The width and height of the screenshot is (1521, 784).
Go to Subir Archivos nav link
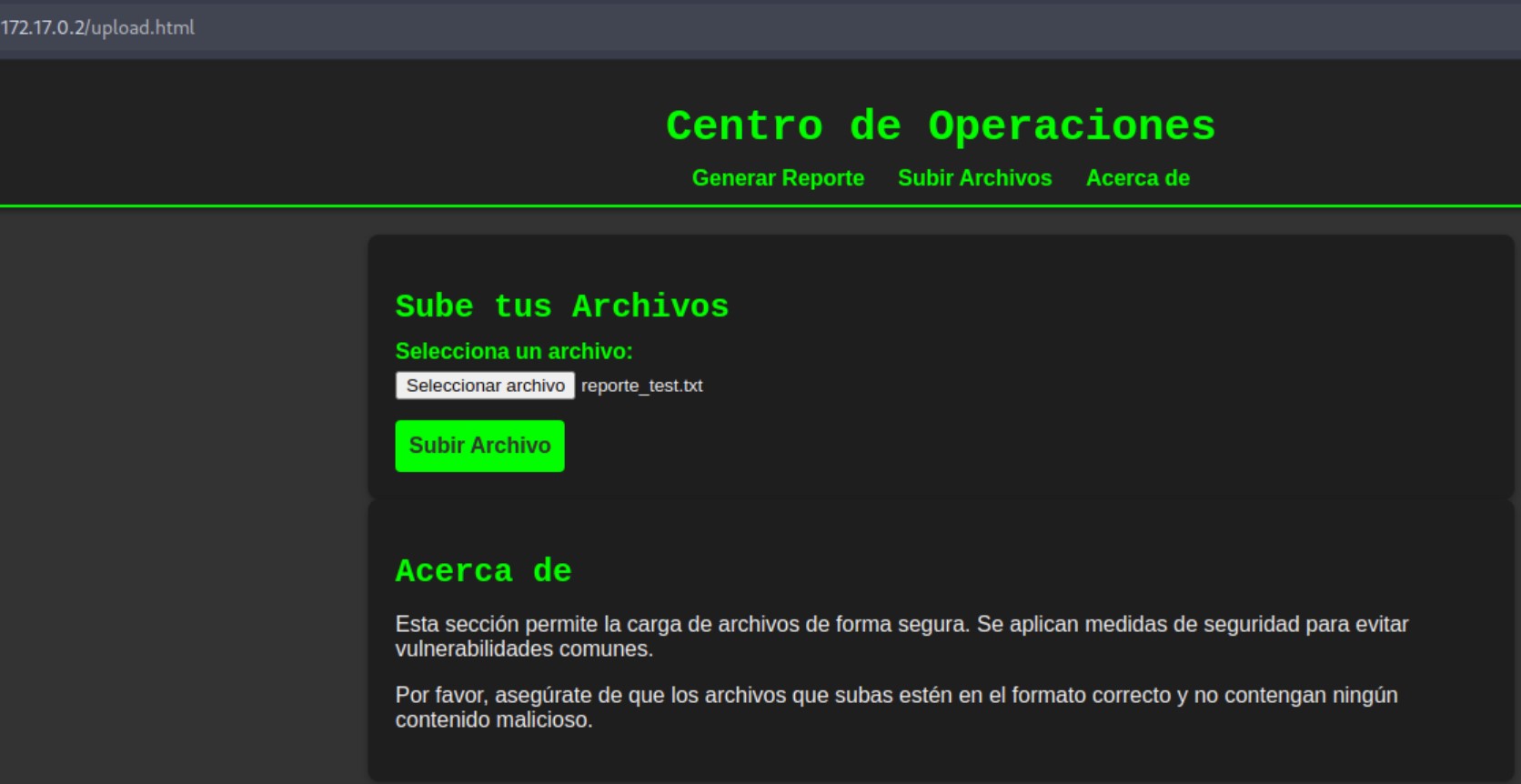tap(974, 178)
